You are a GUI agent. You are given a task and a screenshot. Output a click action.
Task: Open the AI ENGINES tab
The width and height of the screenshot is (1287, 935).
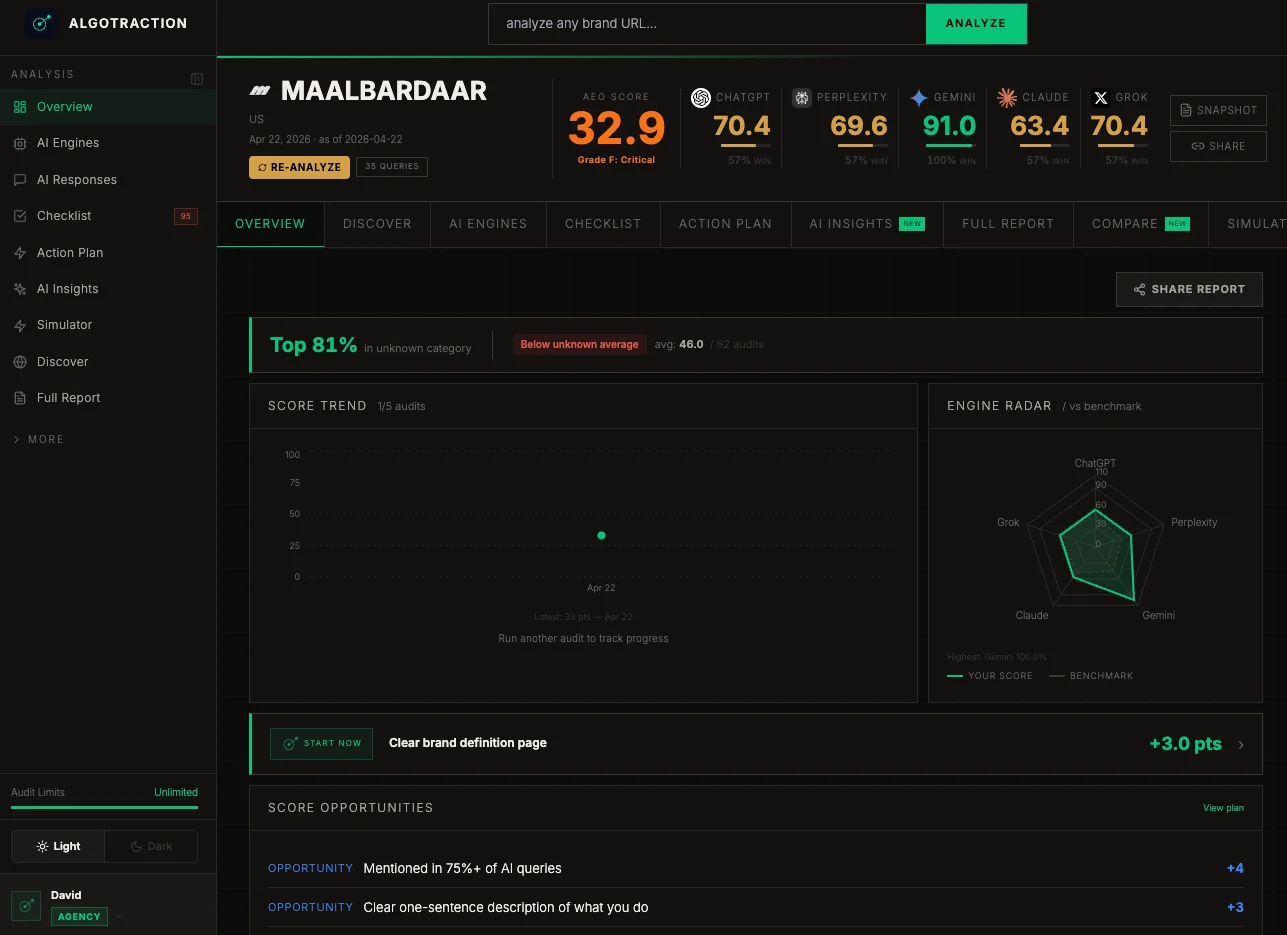(x=488, y=224)
